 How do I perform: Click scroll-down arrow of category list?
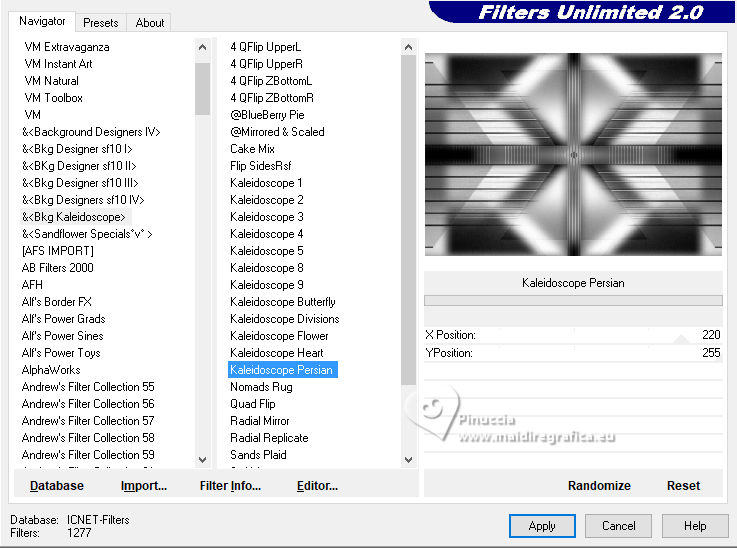(x=203, y=460)
